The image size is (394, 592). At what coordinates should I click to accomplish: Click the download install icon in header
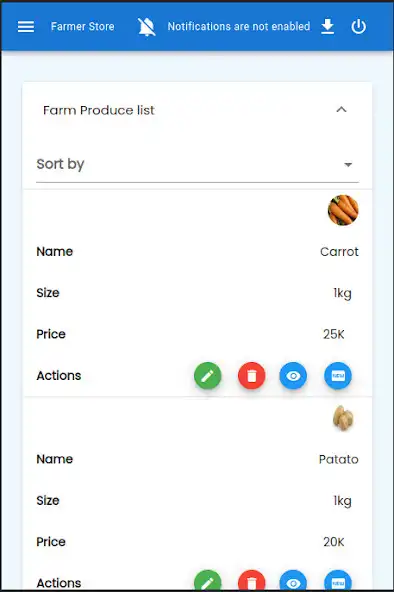[x=328, y=26]
